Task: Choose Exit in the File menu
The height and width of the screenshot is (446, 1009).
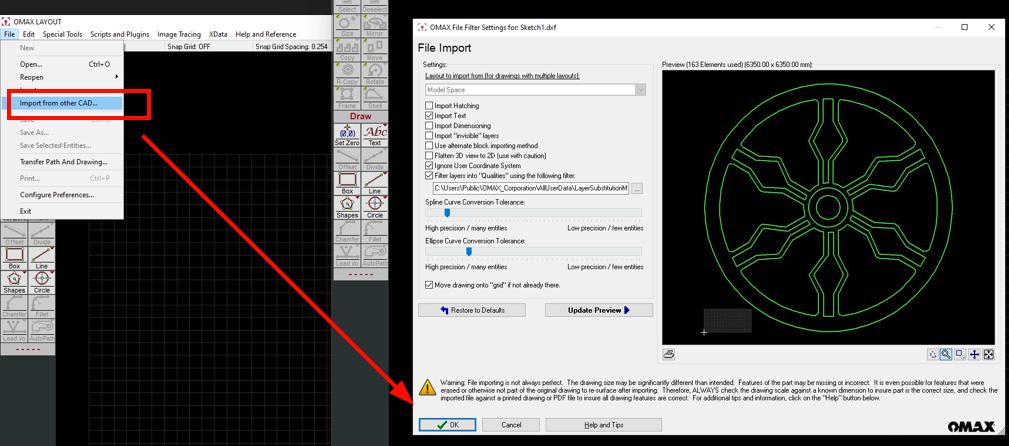Action: (x=62, y=211)
